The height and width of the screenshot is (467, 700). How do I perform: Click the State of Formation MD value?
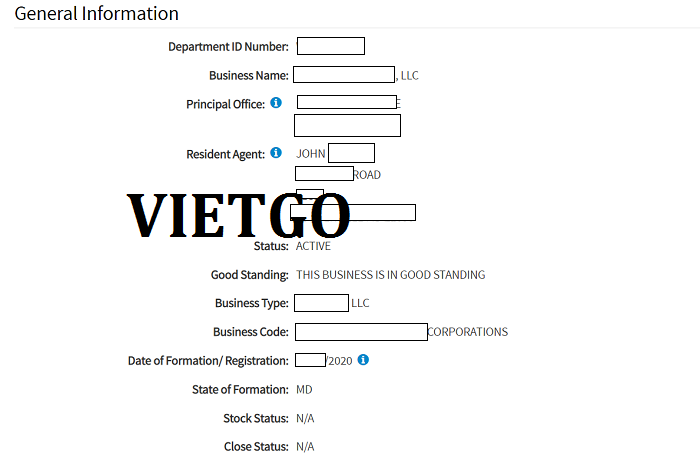[x=304, y=390]
